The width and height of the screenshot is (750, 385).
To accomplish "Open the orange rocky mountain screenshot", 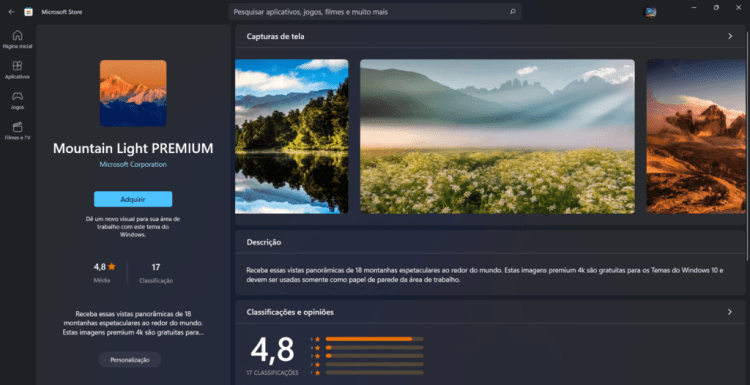I will click(x=696, y=136).
